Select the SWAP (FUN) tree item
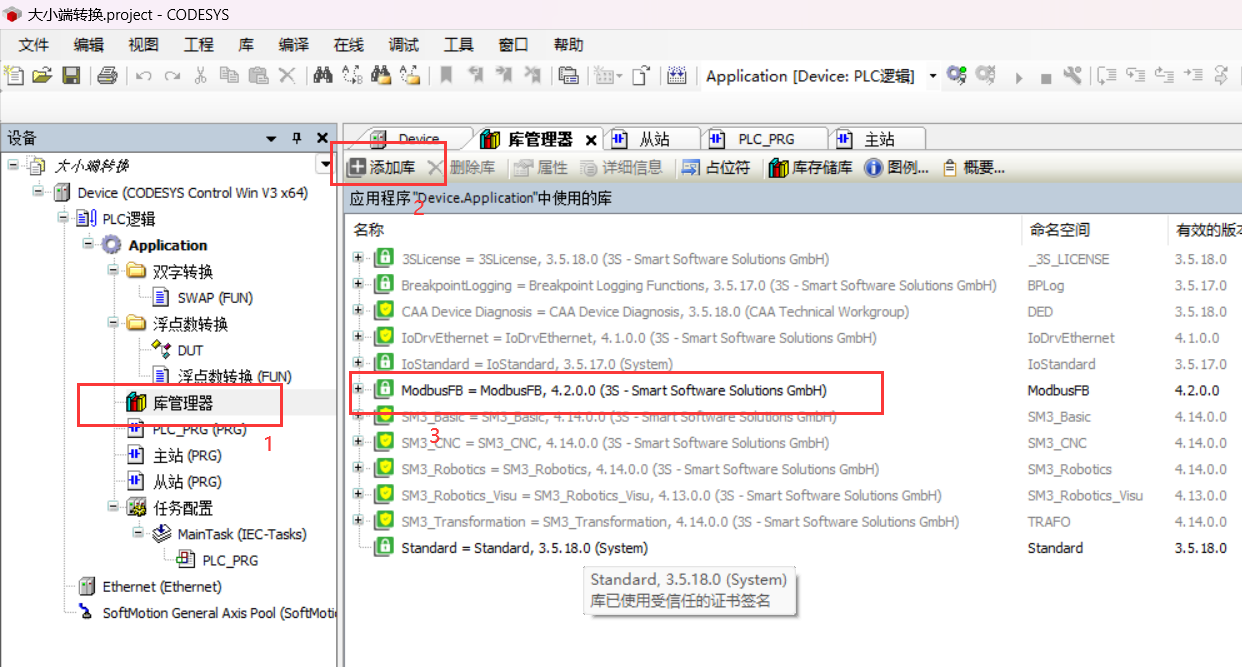1242x667 pixels. [x=215, y=297]
